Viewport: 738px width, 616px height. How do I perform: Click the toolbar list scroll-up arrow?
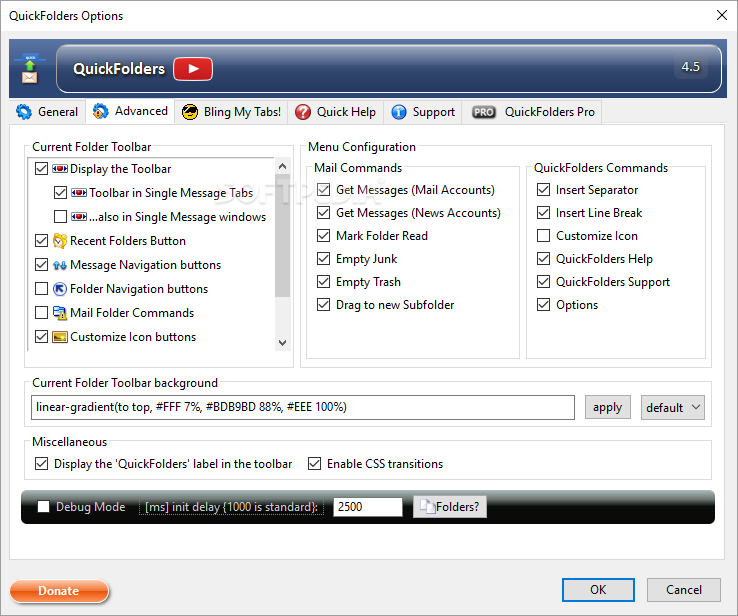(282, 166)
